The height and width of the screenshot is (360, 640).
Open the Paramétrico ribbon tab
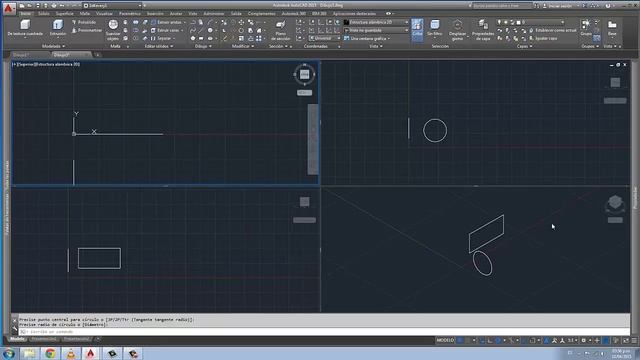tap(129, 13)
